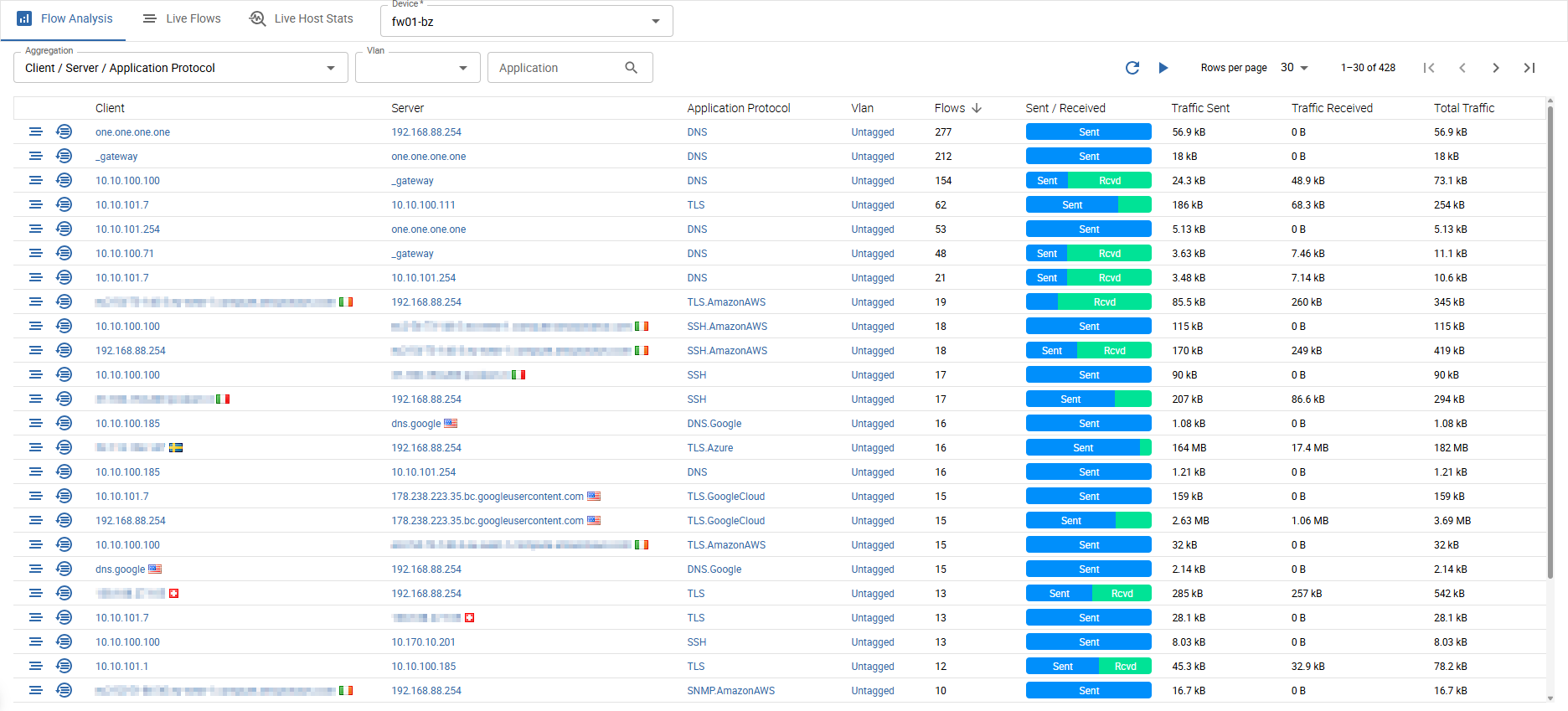Open client link 10.10.101.1
Screen dimensions: 1568x711
(121, 667)
